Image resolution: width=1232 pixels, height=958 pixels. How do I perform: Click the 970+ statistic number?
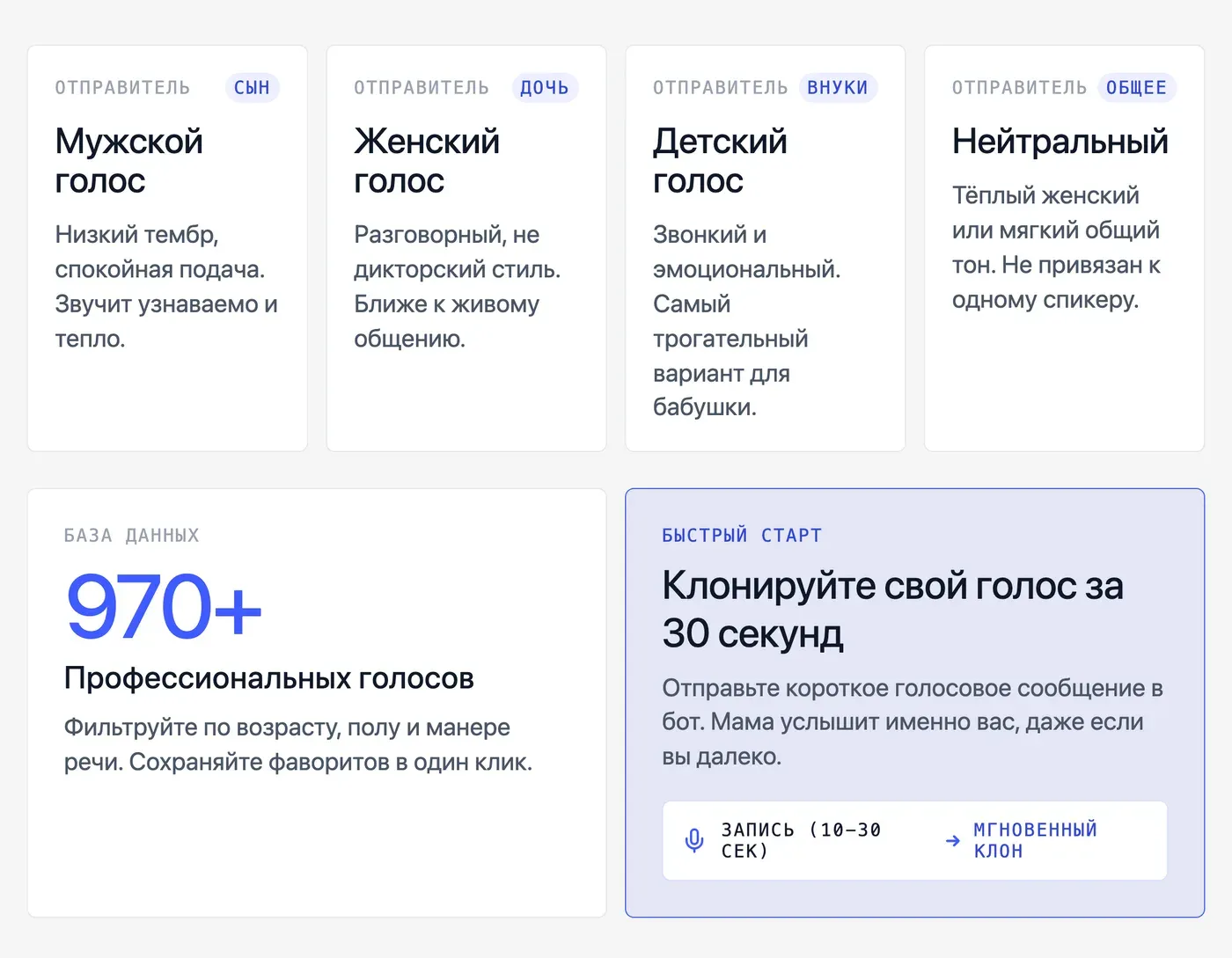(x=164, y=605)
